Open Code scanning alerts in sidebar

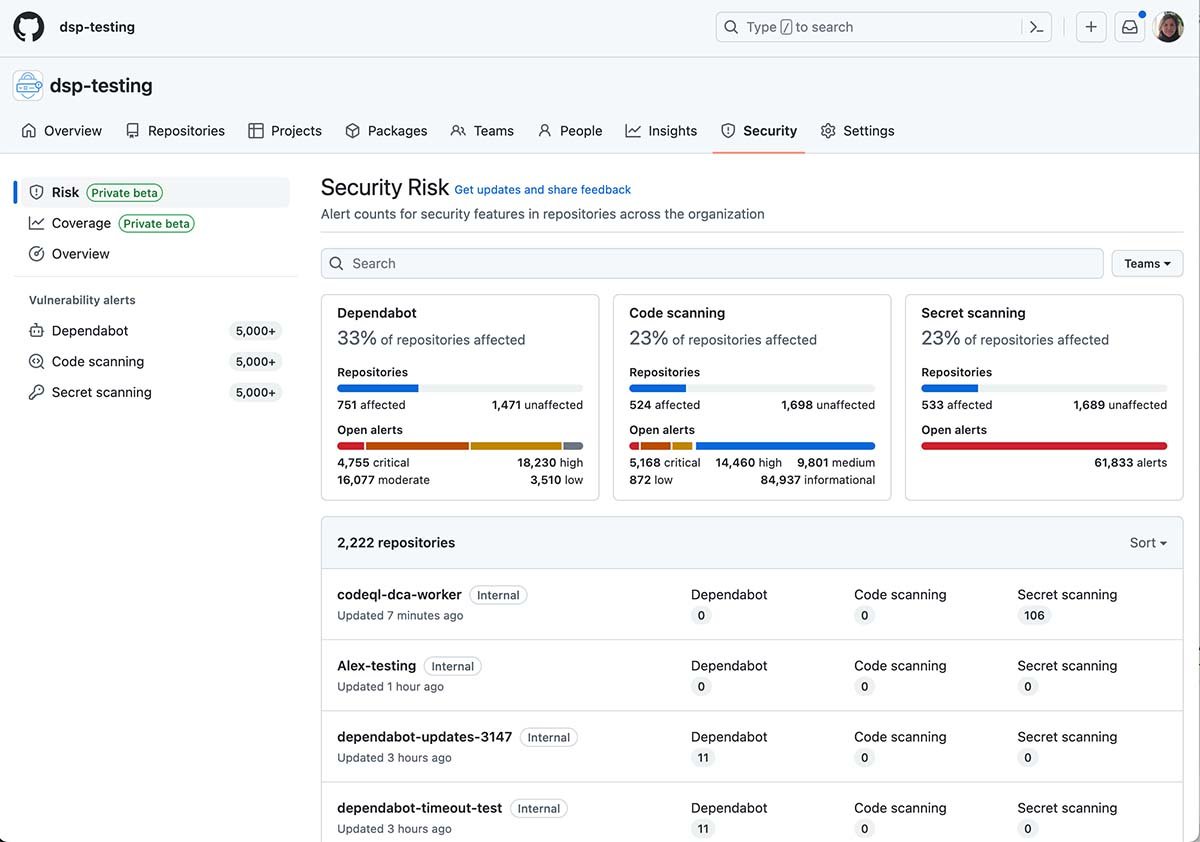tap(97, 362)
